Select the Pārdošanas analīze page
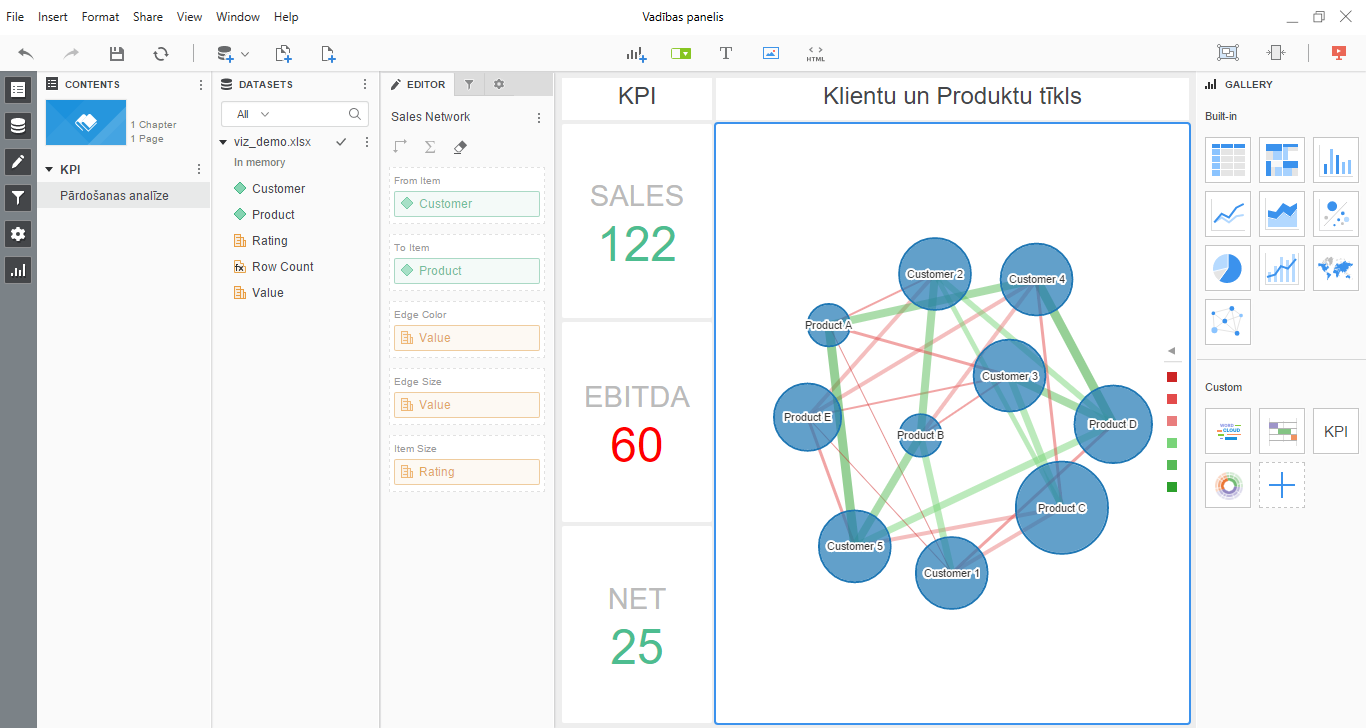This screenshot has height=728, width=1366. click(114, 196)
